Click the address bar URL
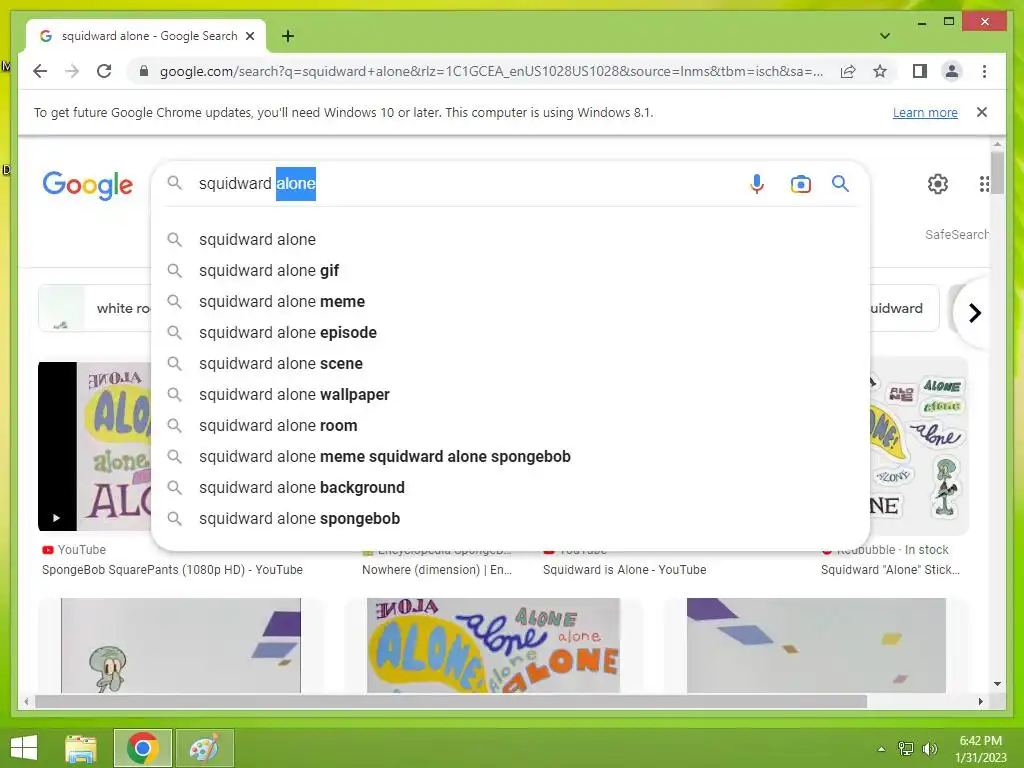The width and height of the screenshot is (1024, 768). [x=491, y=71]
